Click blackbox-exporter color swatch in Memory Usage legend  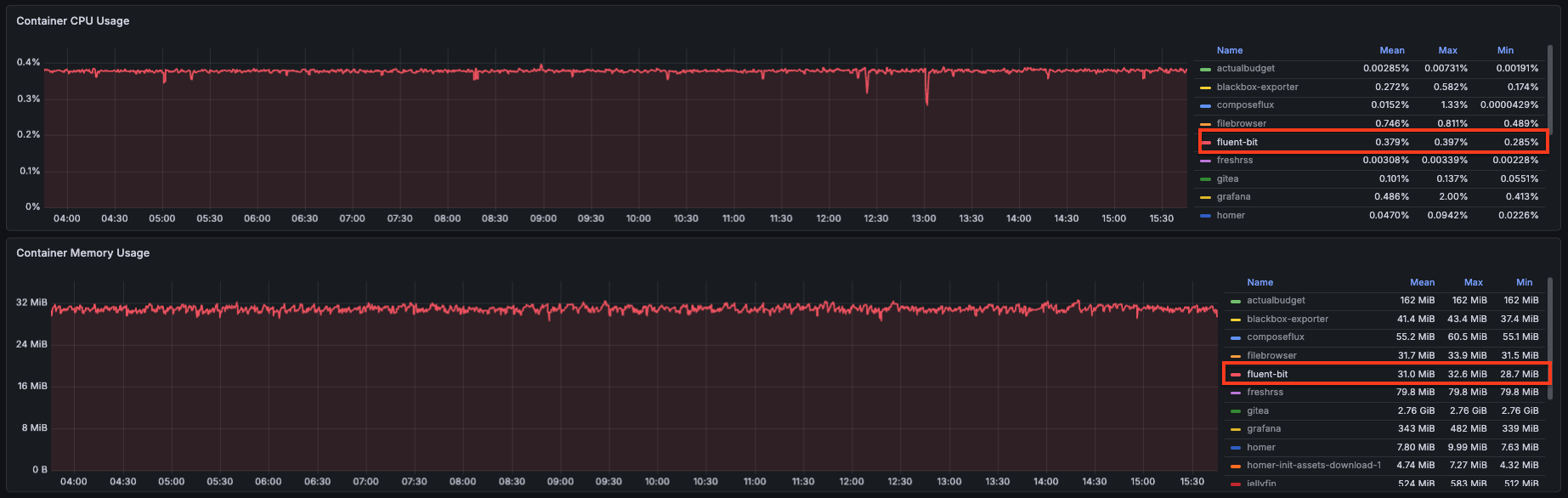point(1236,320)
